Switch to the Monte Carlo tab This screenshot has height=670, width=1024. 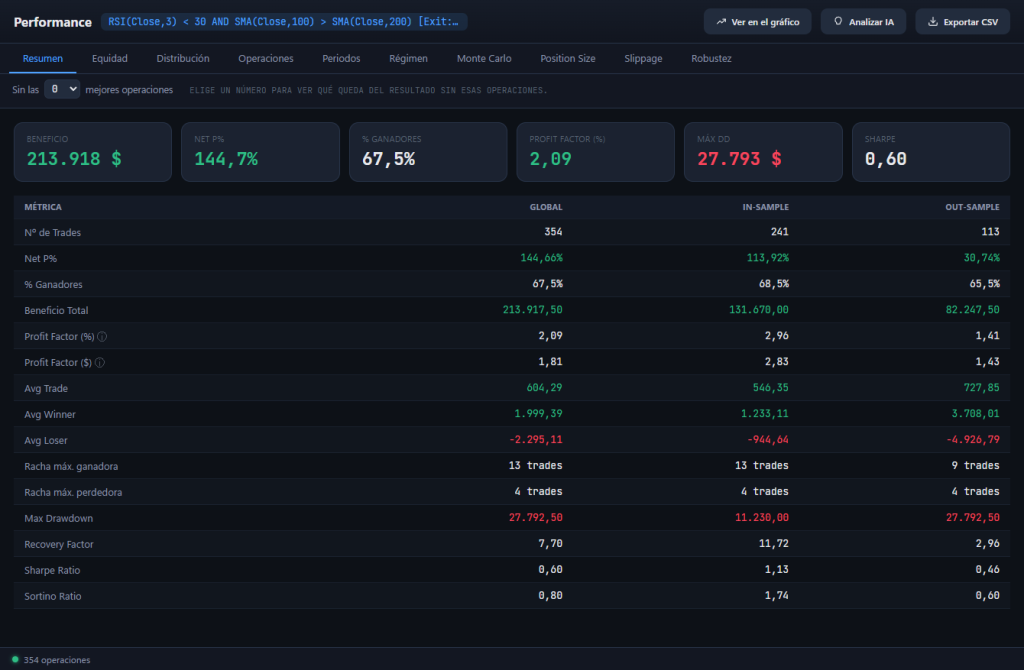click(x=484, y=58)
